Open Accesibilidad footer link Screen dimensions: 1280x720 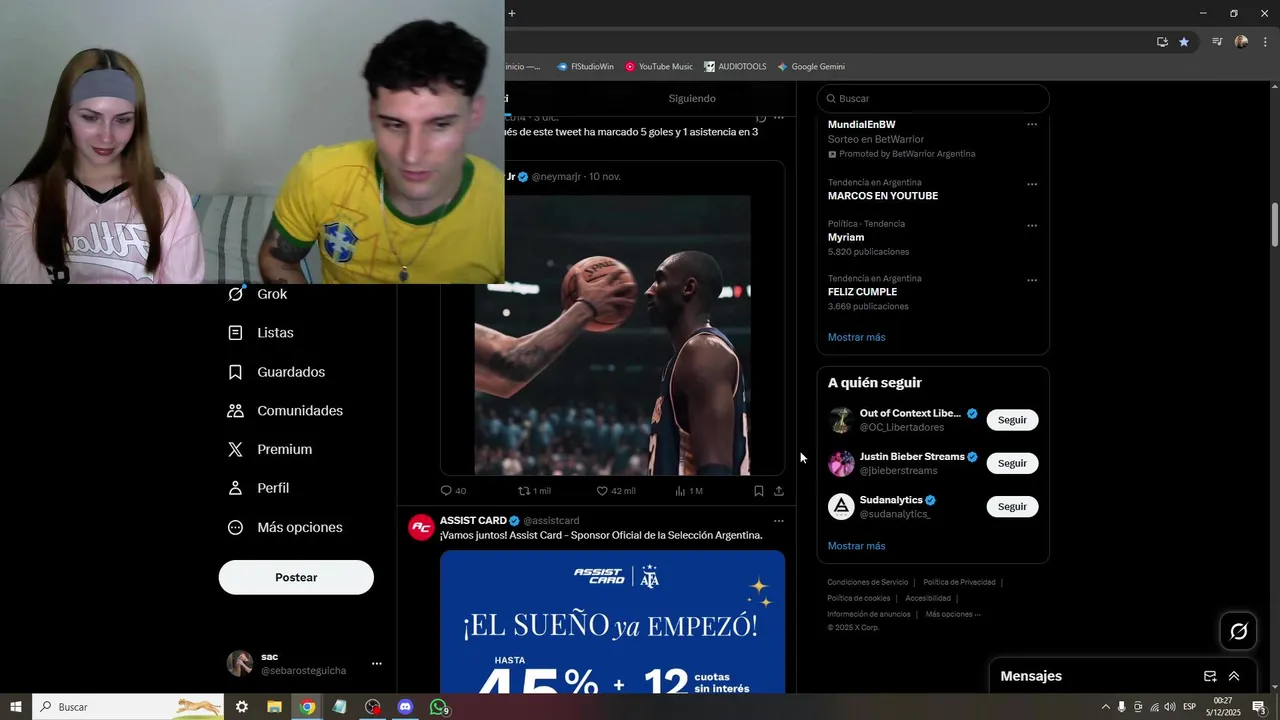pyautogui.click(x=928, y=598)
